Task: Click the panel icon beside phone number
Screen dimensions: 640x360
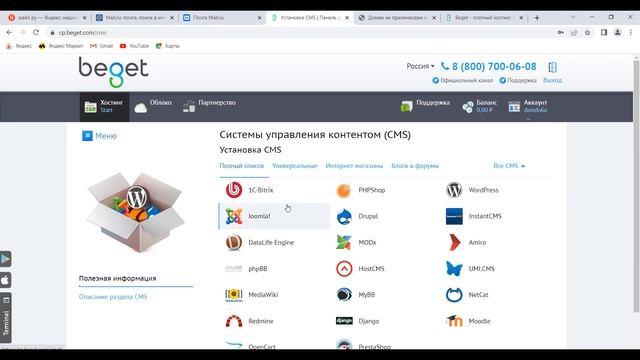Action: click(x=553, y=67)
